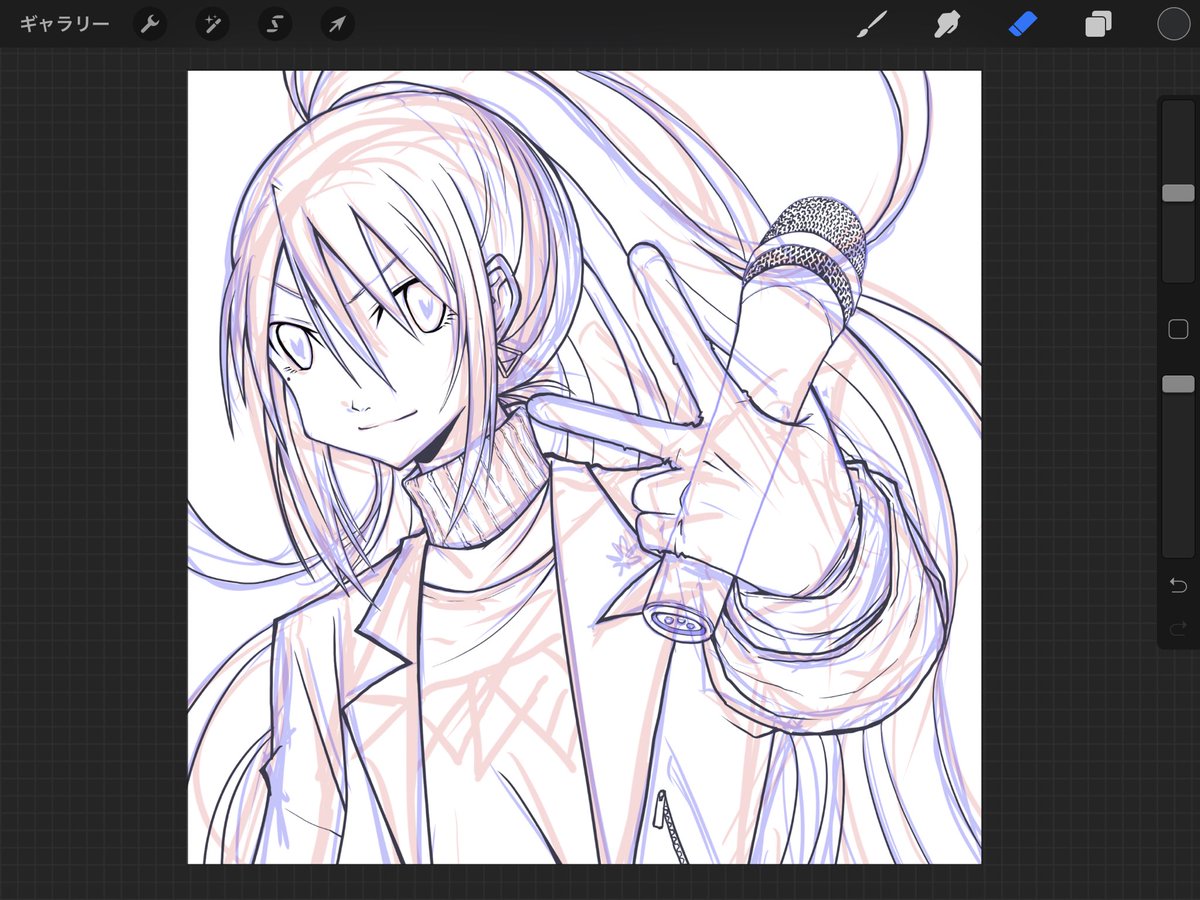Select the Brush tool
Screen dimensions: 1200x900
click(871, 24)
